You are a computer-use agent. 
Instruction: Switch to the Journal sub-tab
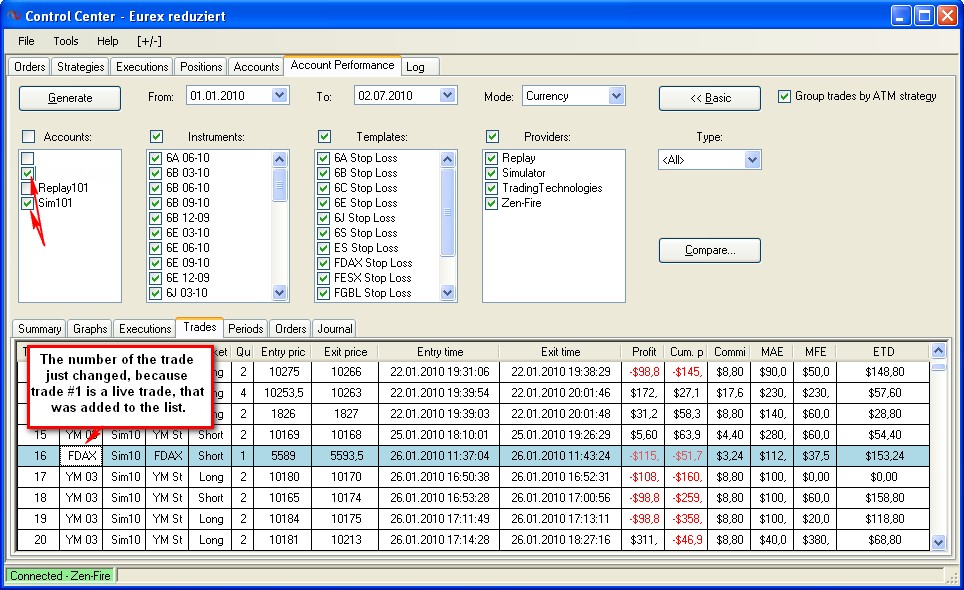click(334, 328)
